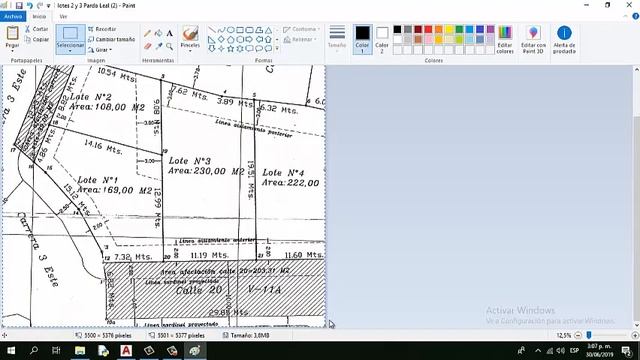
Task: Select the Text tool
Action: coord(169,34)
